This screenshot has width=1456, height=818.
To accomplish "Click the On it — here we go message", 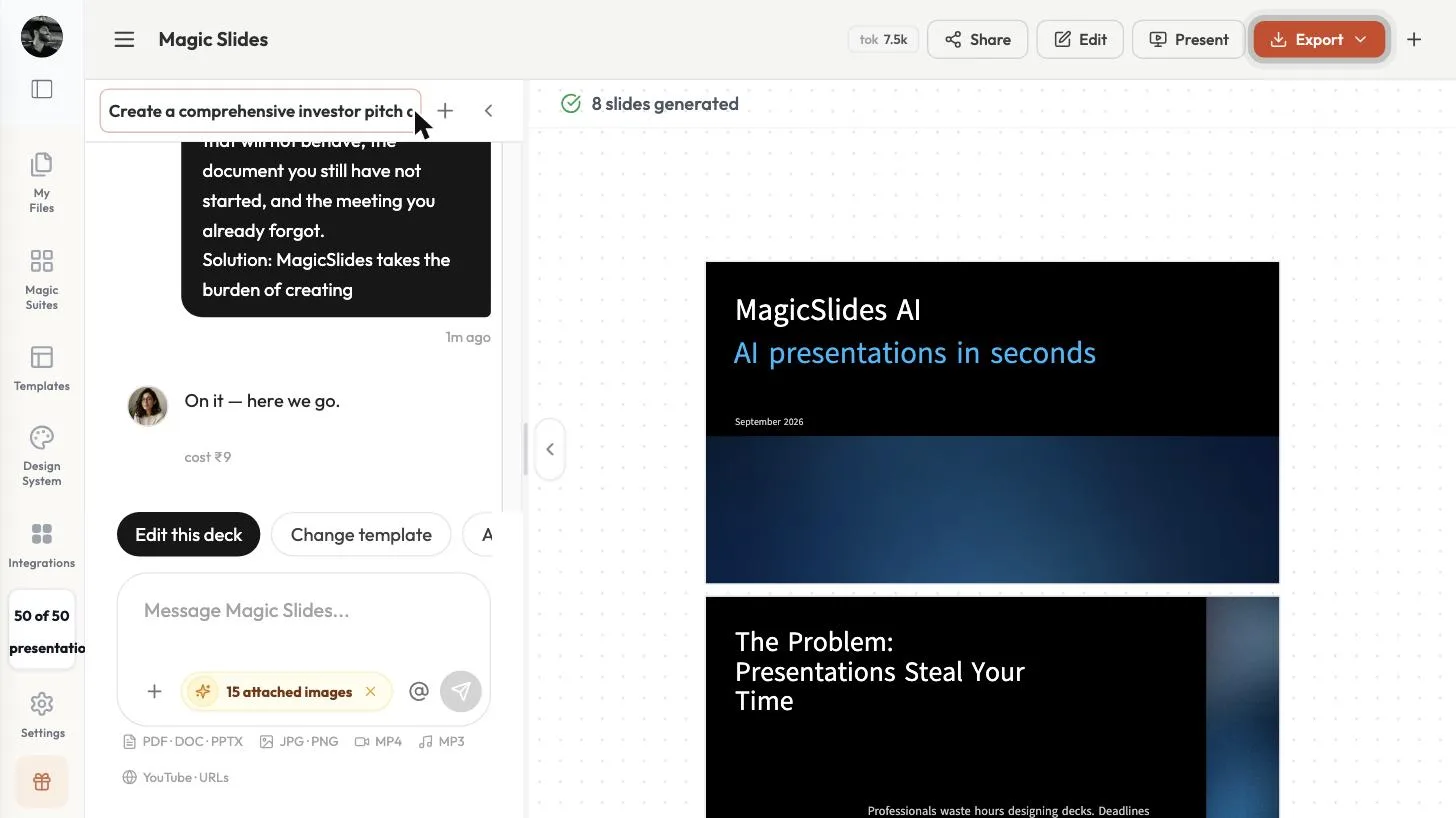I will tap(262, 401).
